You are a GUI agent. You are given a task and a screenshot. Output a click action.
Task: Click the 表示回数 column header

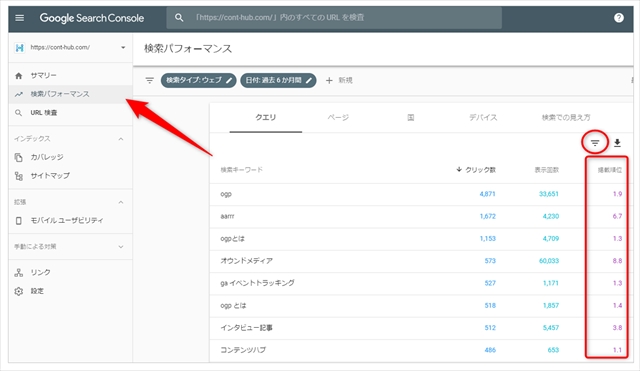(547, 170)
